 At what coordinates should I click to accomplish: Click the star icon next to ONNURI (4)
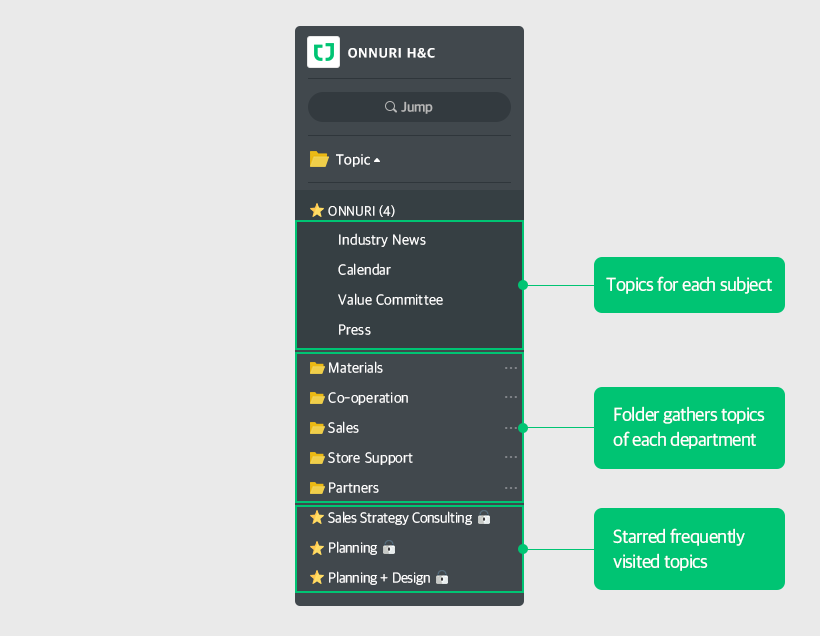317,211
